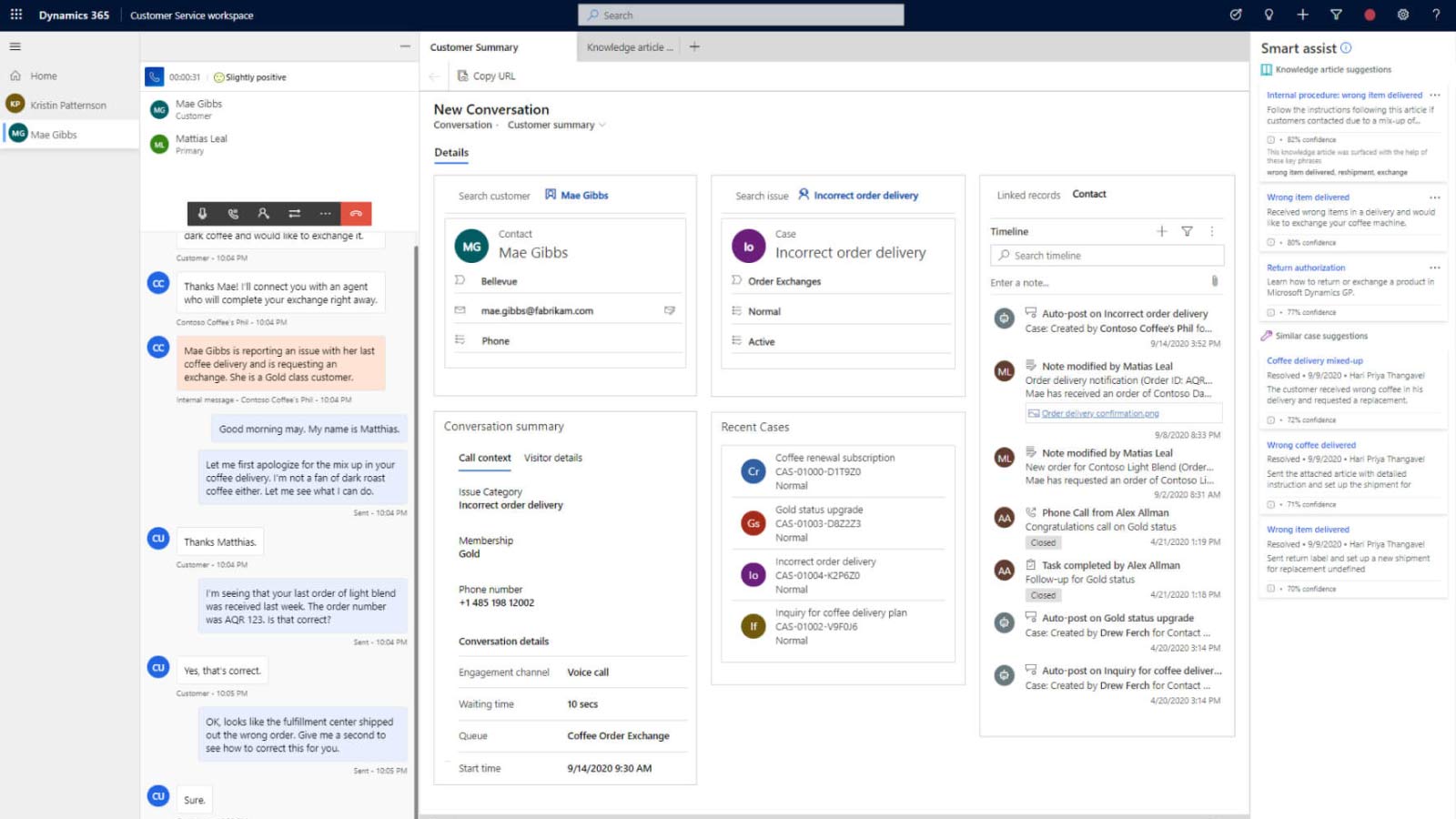
Task: Open help question mark icon
Action: click(x=1436, y=15)
